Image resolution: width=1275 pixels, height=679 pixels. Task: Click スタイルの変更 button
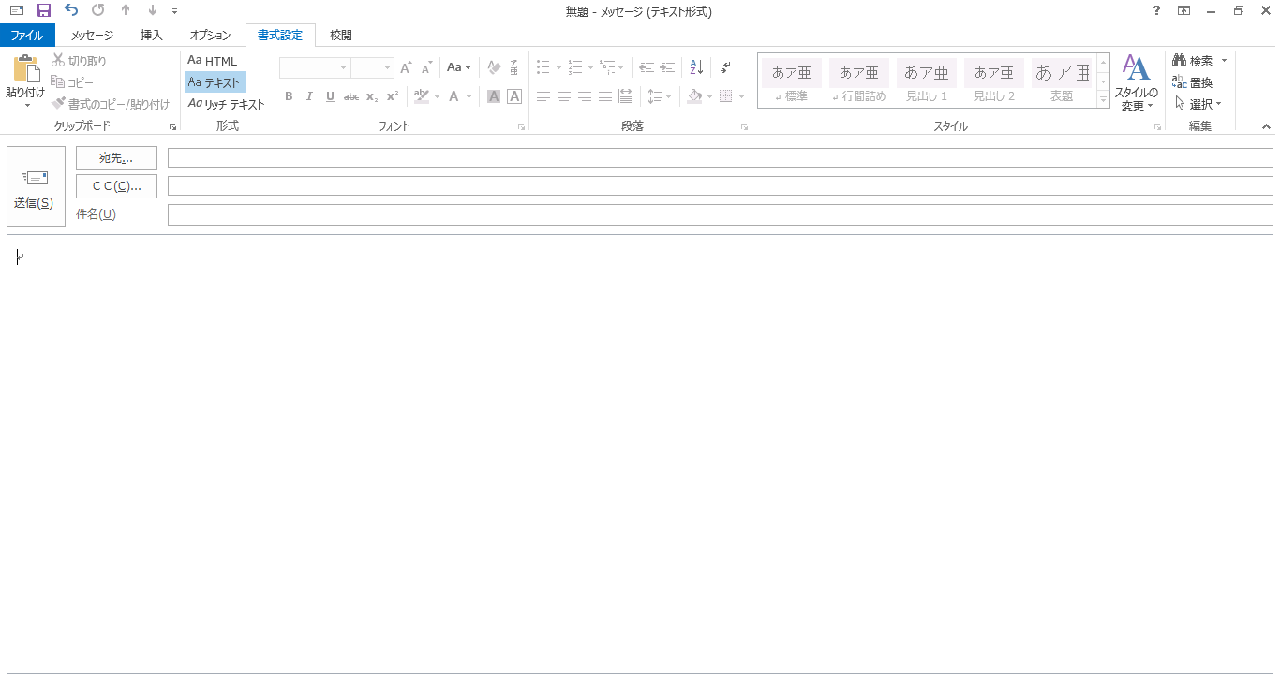(1136, 83)
